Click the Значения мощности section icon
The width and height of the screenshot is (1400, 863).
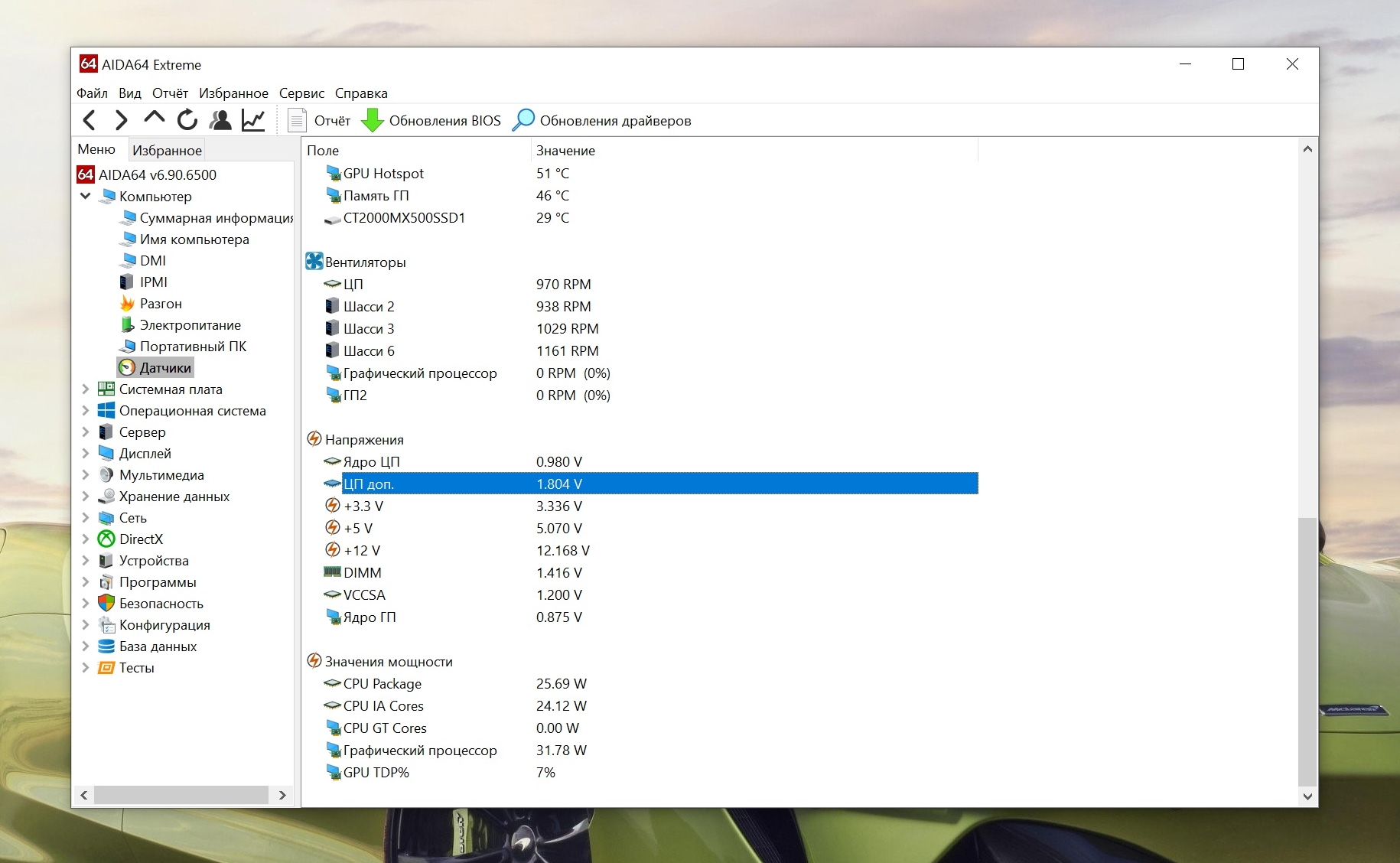pyautogui.click(x=314, y=661)
